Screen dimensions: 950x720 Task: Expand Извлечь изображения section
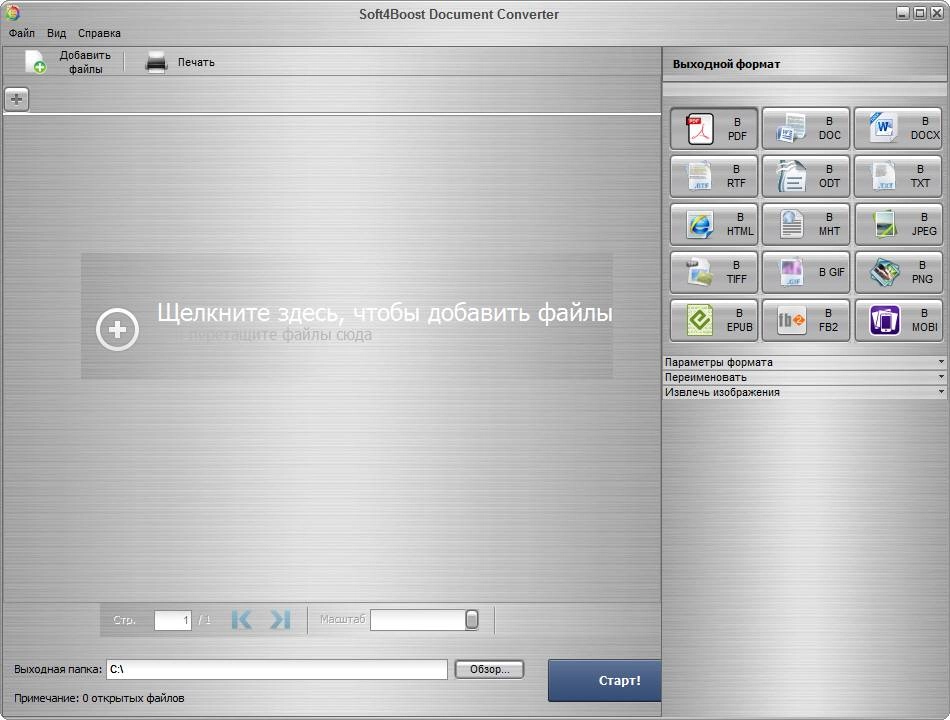pos(805,392)
